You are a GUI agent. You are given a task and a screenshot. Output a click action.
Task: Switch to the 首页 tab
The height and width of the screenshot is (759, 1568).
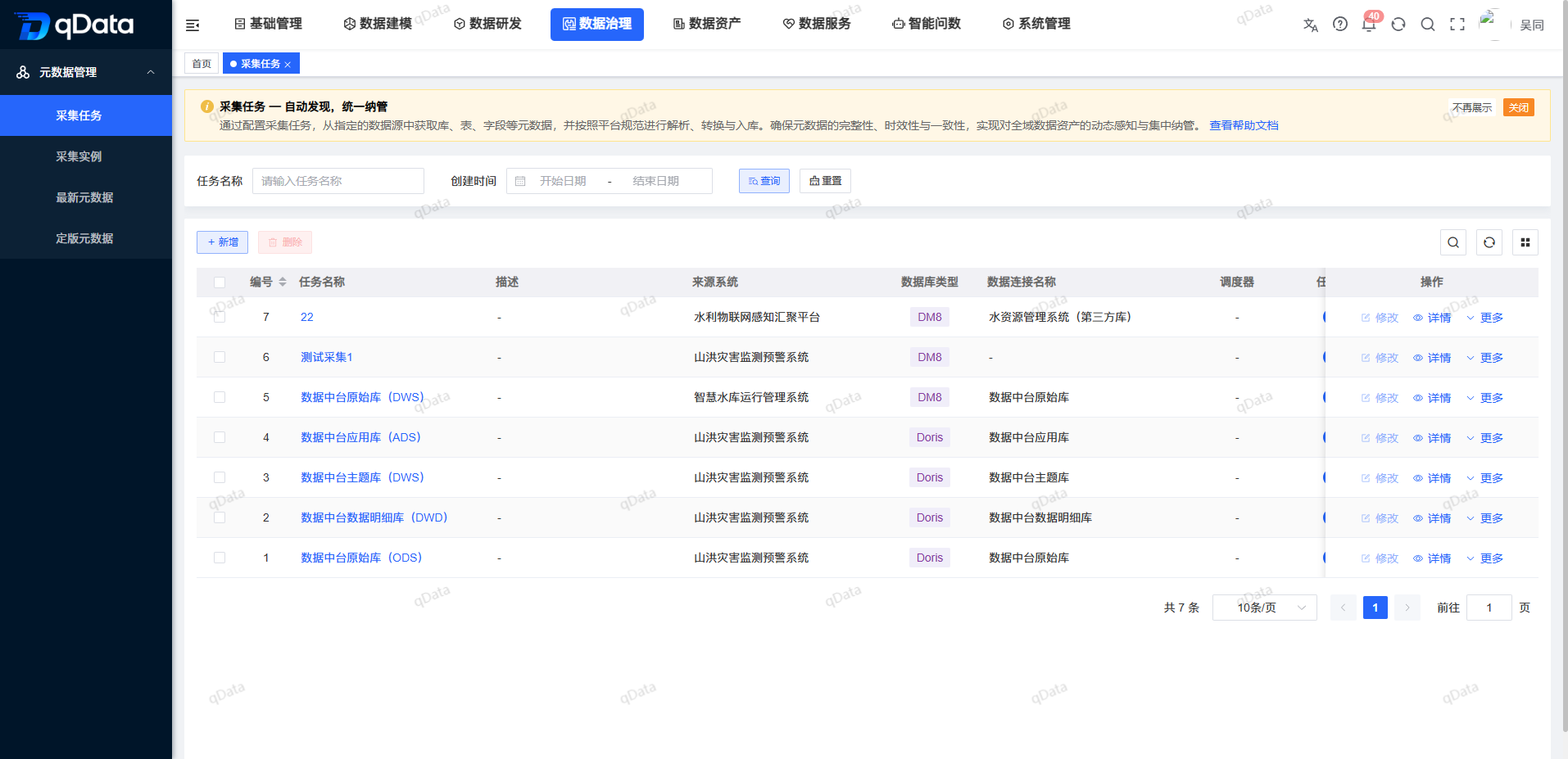point(202,64)
